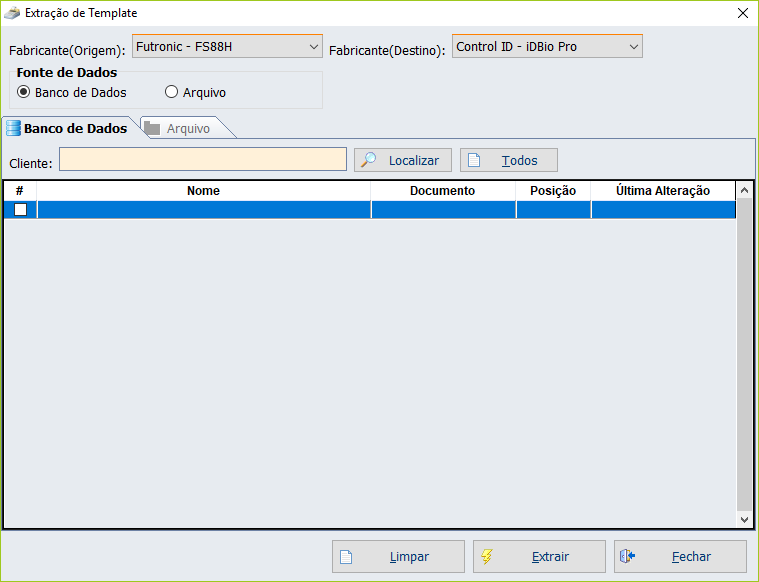The width and height of the screenshot is (759, 582).
Task: Select the Arquivo radio button
Action: [172, 92]
